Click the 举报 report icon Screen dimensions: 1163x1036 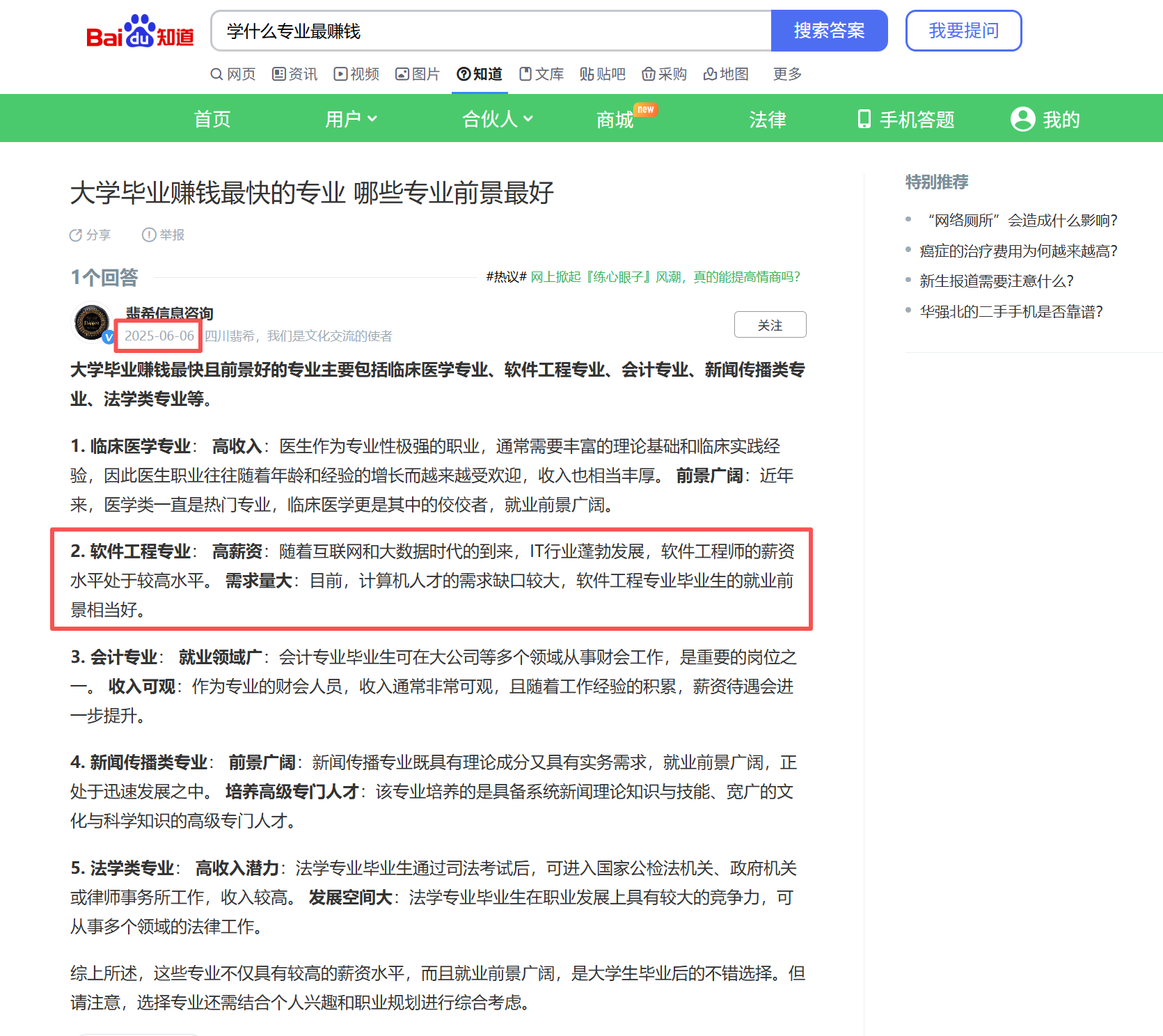[x=150, y=235]
